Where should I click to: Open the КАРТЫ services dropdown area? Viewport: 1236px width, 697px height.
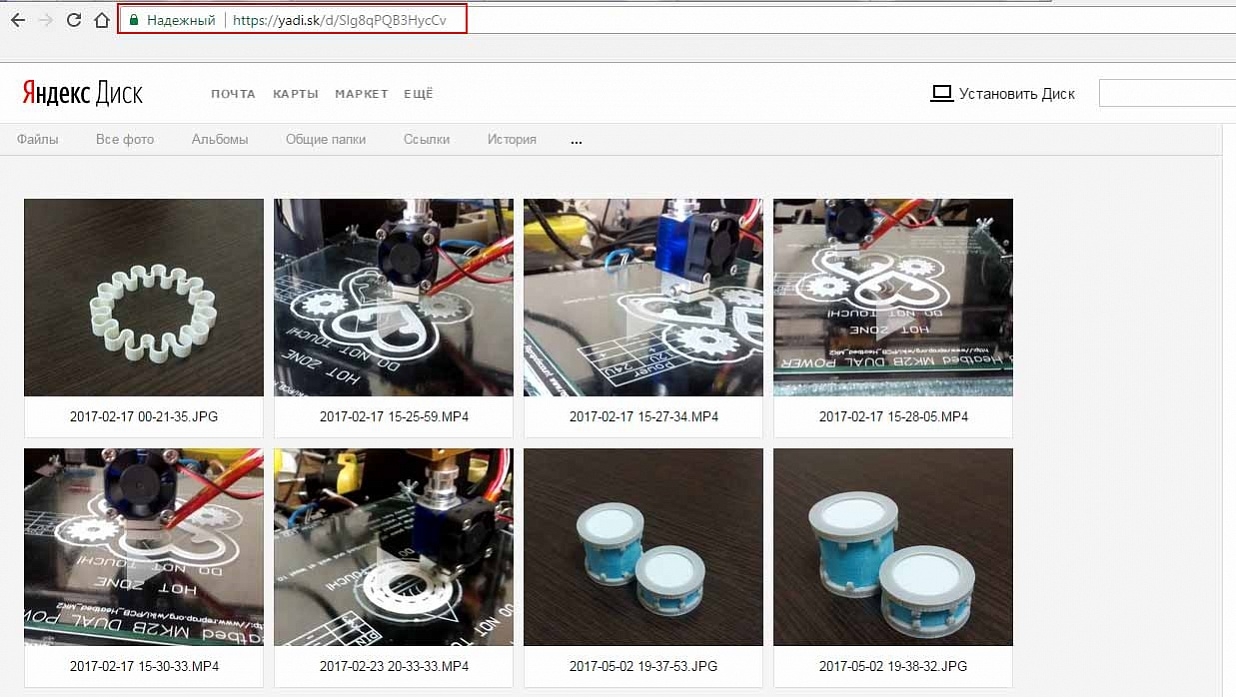[295, 93]
